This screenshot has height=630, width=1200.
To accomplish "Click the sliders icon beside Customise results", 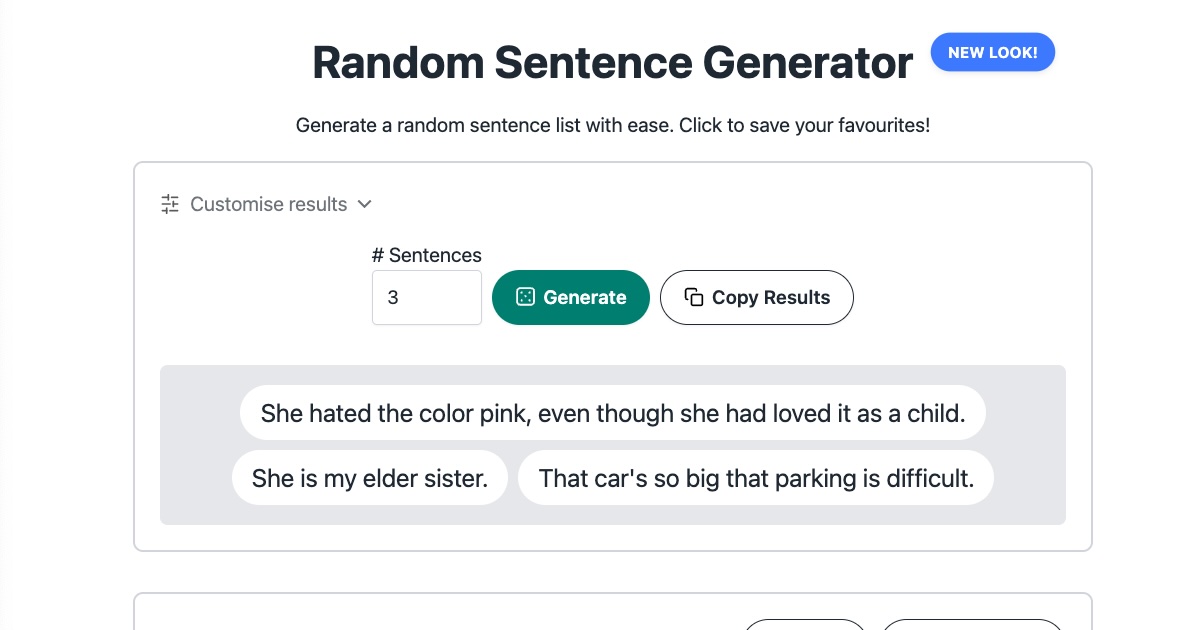I will click(170, 204).
